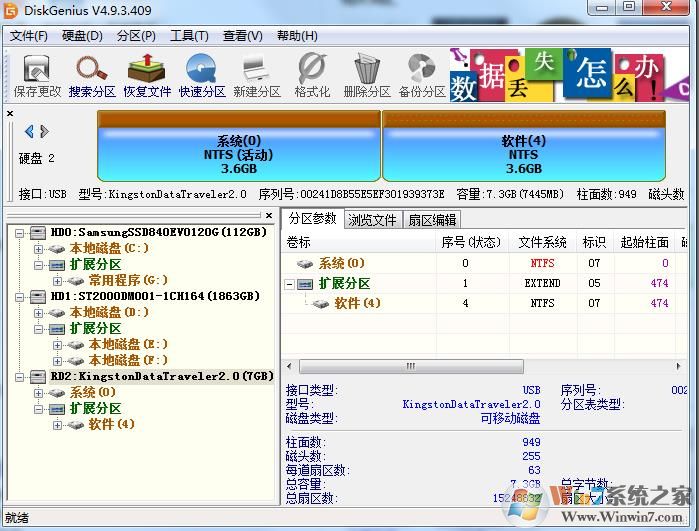Open the 恢复文件 (Recover Files) tool
699x531 pixels.
coord(147,75)
